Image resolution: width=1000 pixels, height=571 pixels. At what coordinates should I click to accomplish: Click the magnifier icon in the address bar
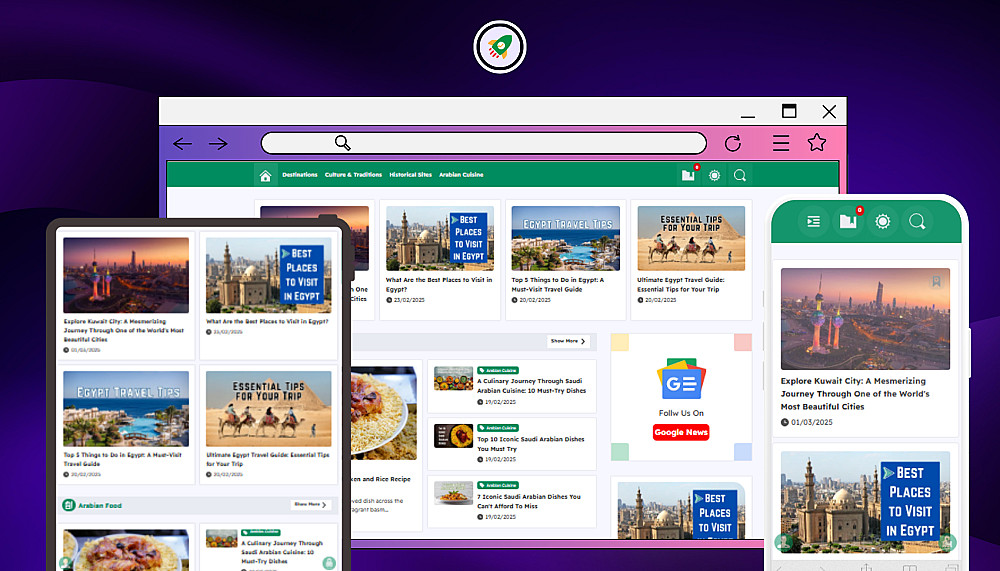pyautogui.click(x=342, y=143)
